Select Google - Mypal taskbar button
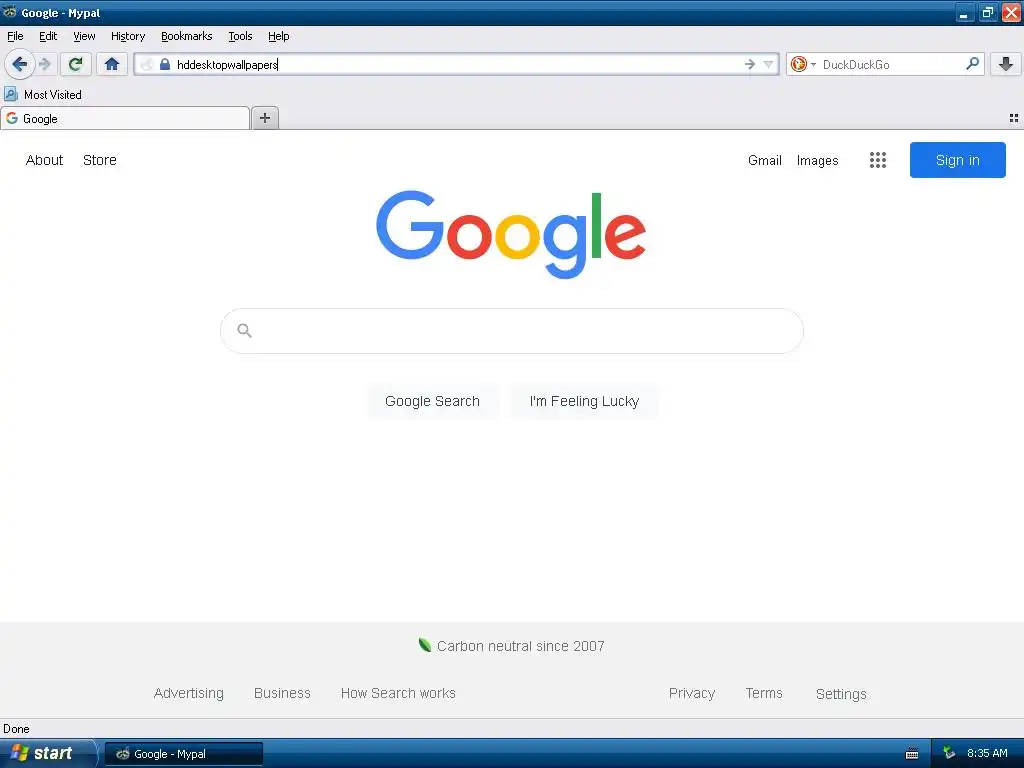The width and height of the screenshot is (1024, 768). tap(184, 754)
